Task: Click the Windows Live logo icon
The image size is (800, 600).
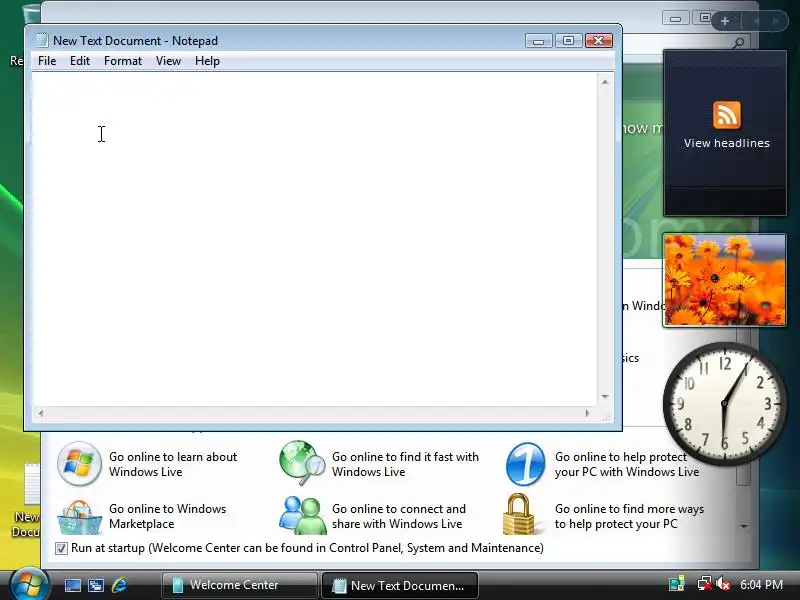Action: (79, 464)
